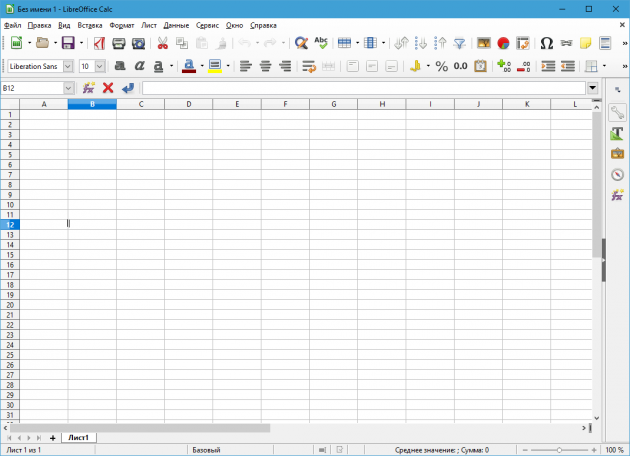630x456 pixels.
Task: Open print preview
Action: (x=138, y=43)
